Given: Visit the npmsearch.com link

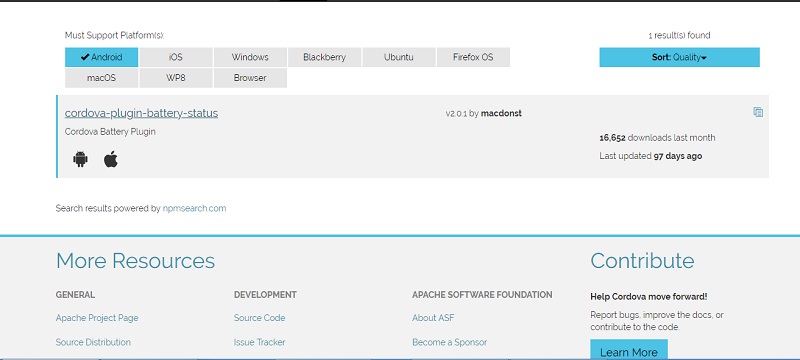Looking at the screenshot, I should (x=194, y=208).
